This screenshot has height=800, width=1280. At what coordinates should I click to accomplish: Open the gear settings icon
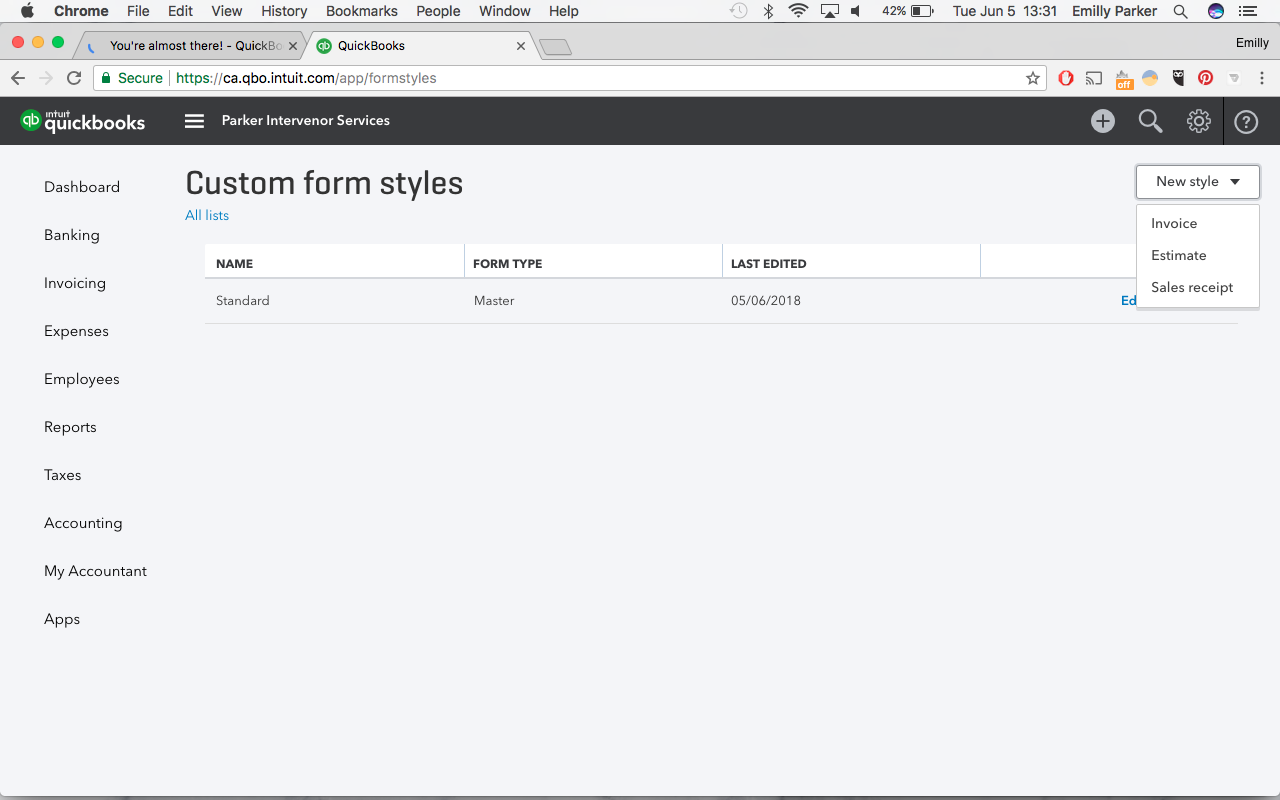(1198, 120)
